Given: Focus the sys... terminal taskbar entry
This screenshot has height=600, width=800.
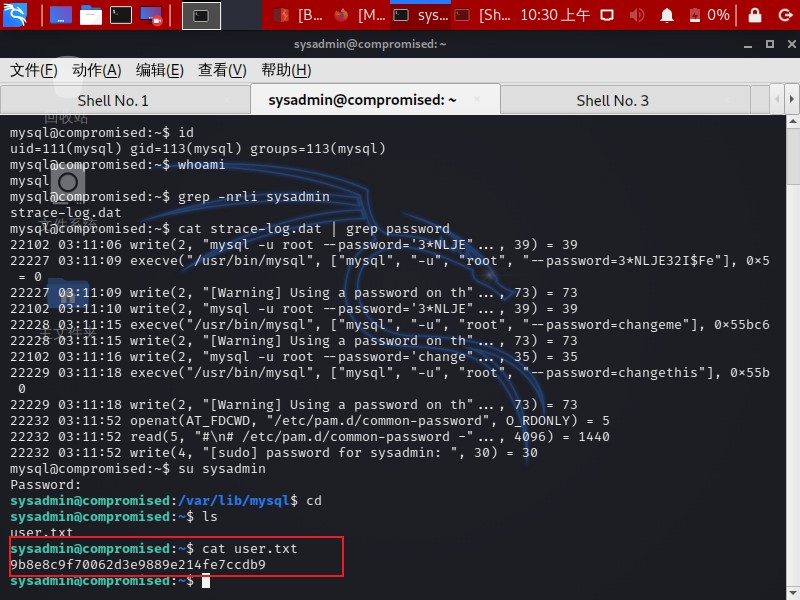Looking at the screenshot, I should (420, 15).
